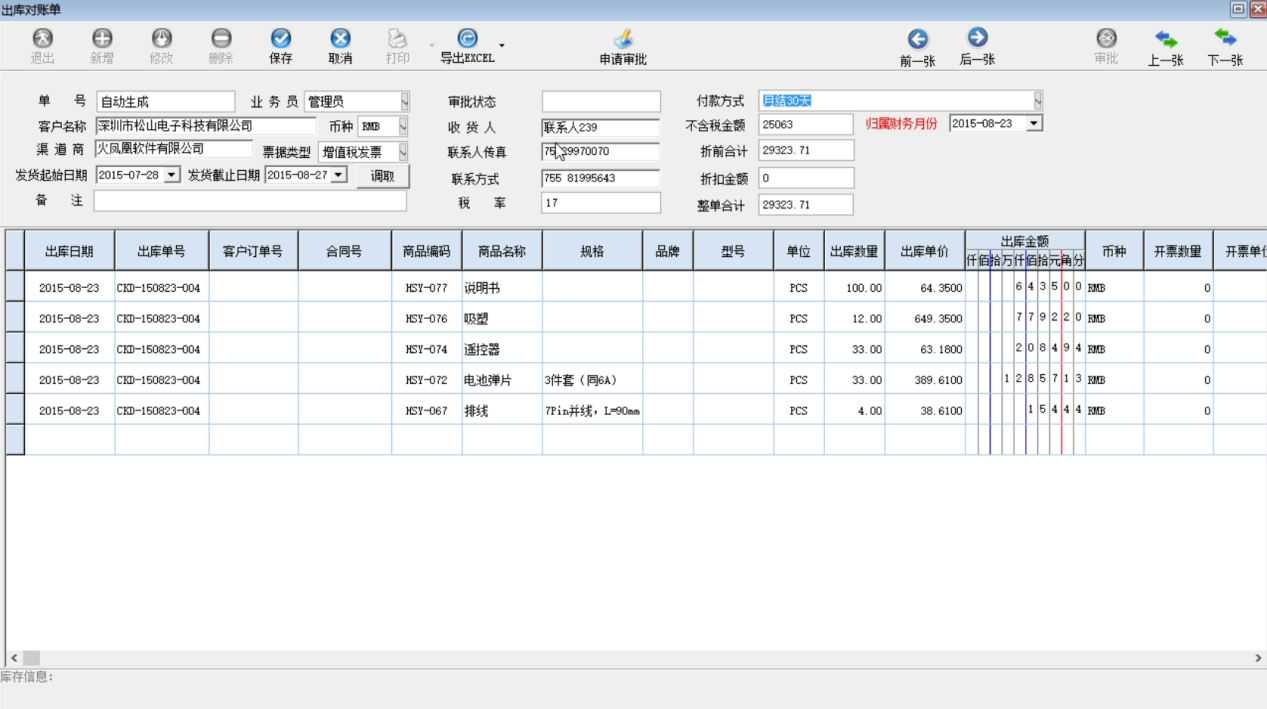Open dropdown arrow beside 打印
1267x709 pixels.
pos(432,45)
